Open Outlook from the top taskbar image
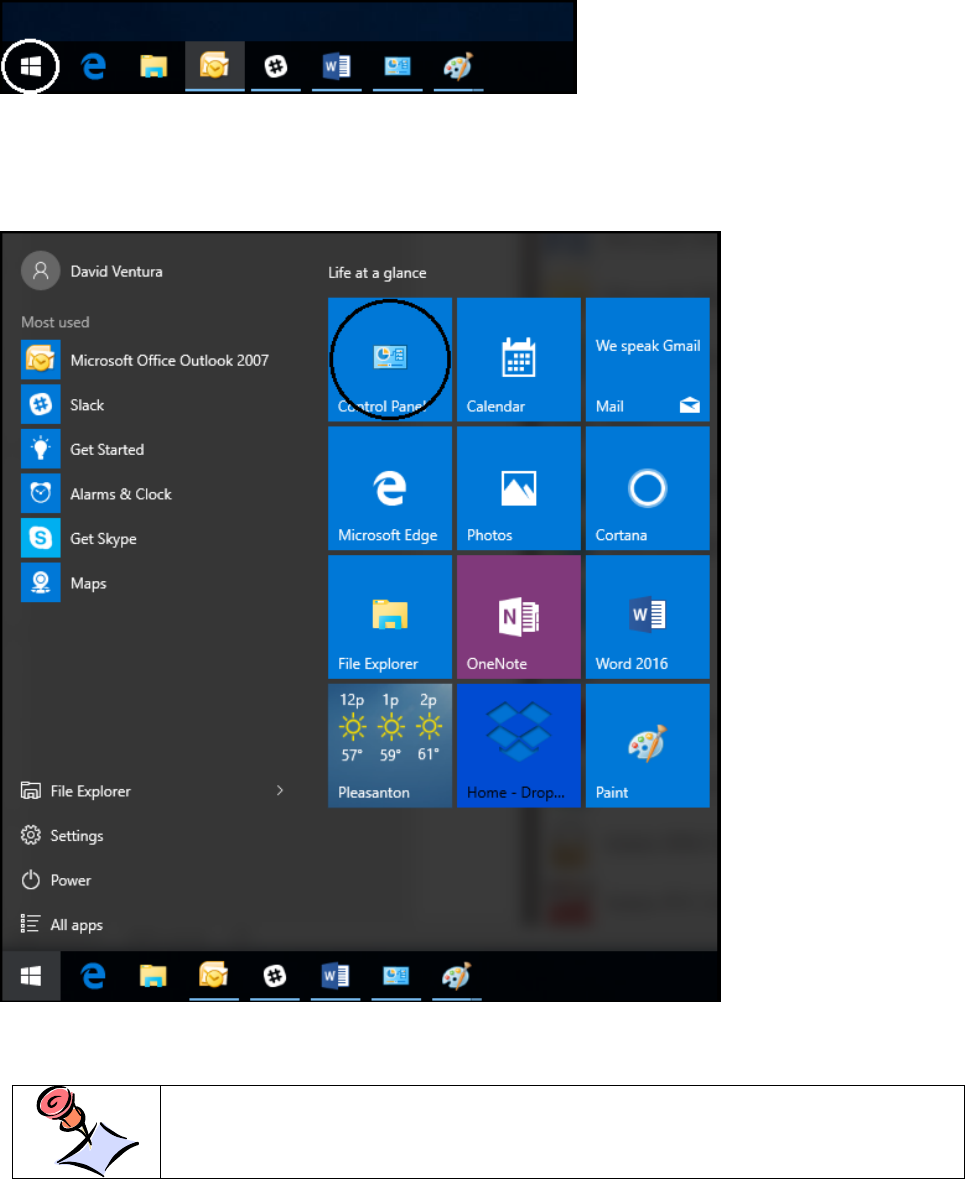The image size is (965, 1179). 214,66
